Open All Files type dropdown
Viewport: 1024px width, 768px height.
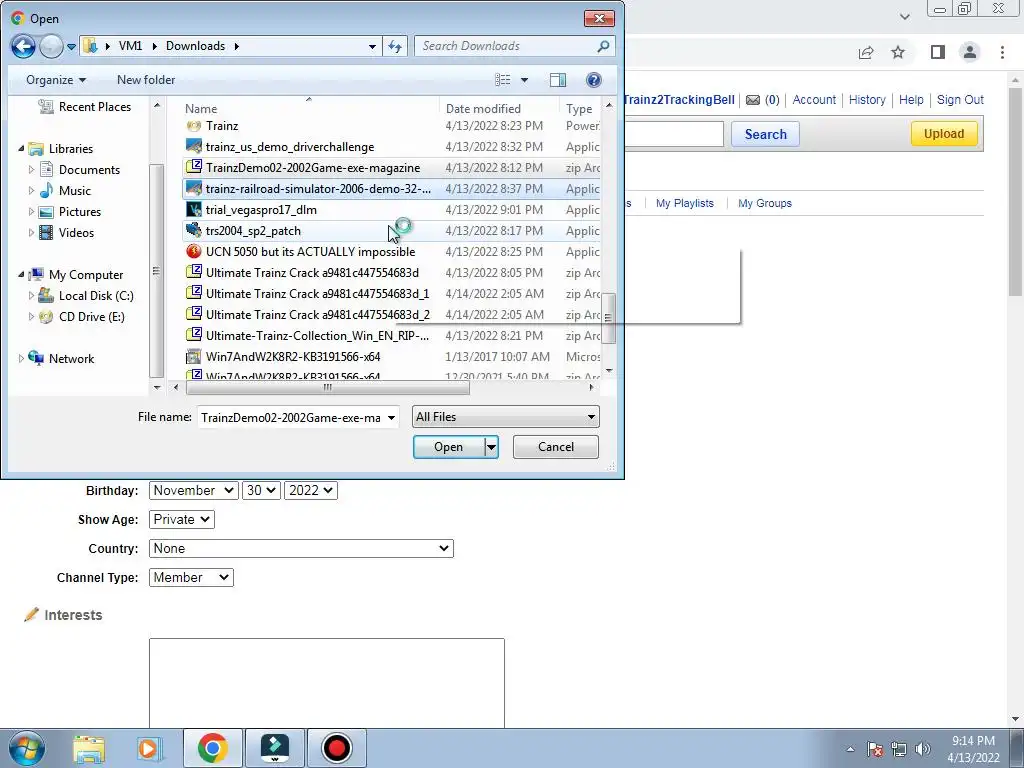pos(506,417)
